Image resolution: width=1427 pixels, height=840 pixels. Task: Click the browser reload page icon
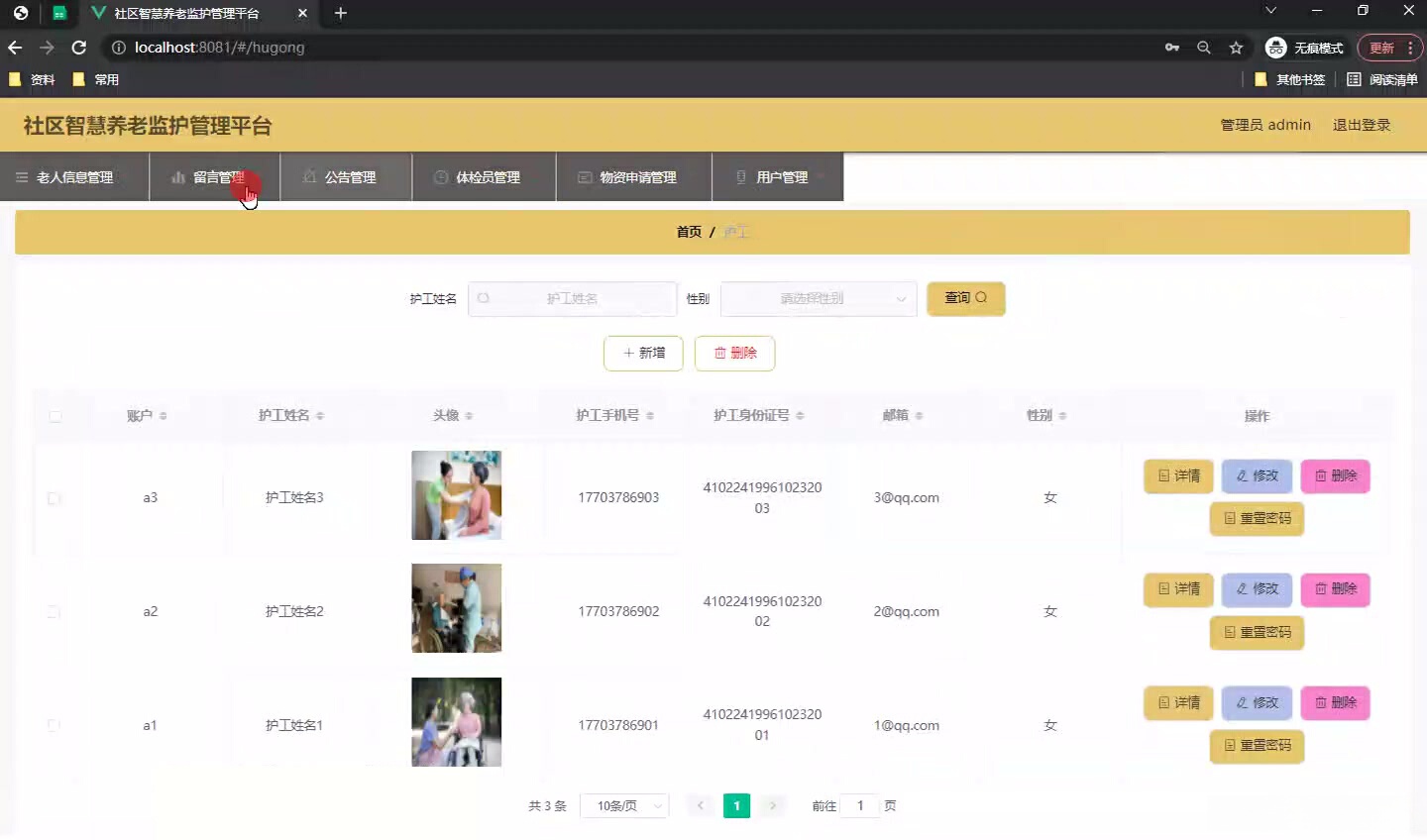[79, 48]
